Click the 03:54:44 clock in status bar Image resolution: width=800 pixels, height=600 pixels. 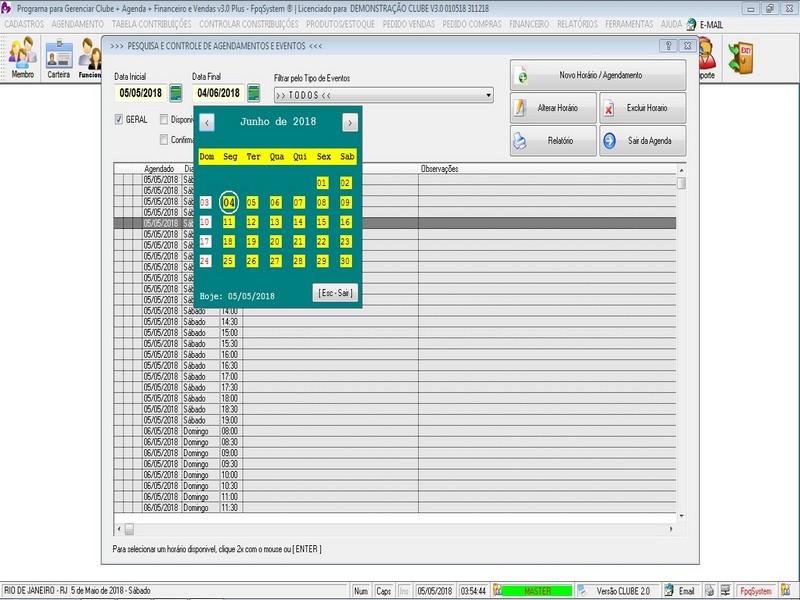click(x=473, y=591)
